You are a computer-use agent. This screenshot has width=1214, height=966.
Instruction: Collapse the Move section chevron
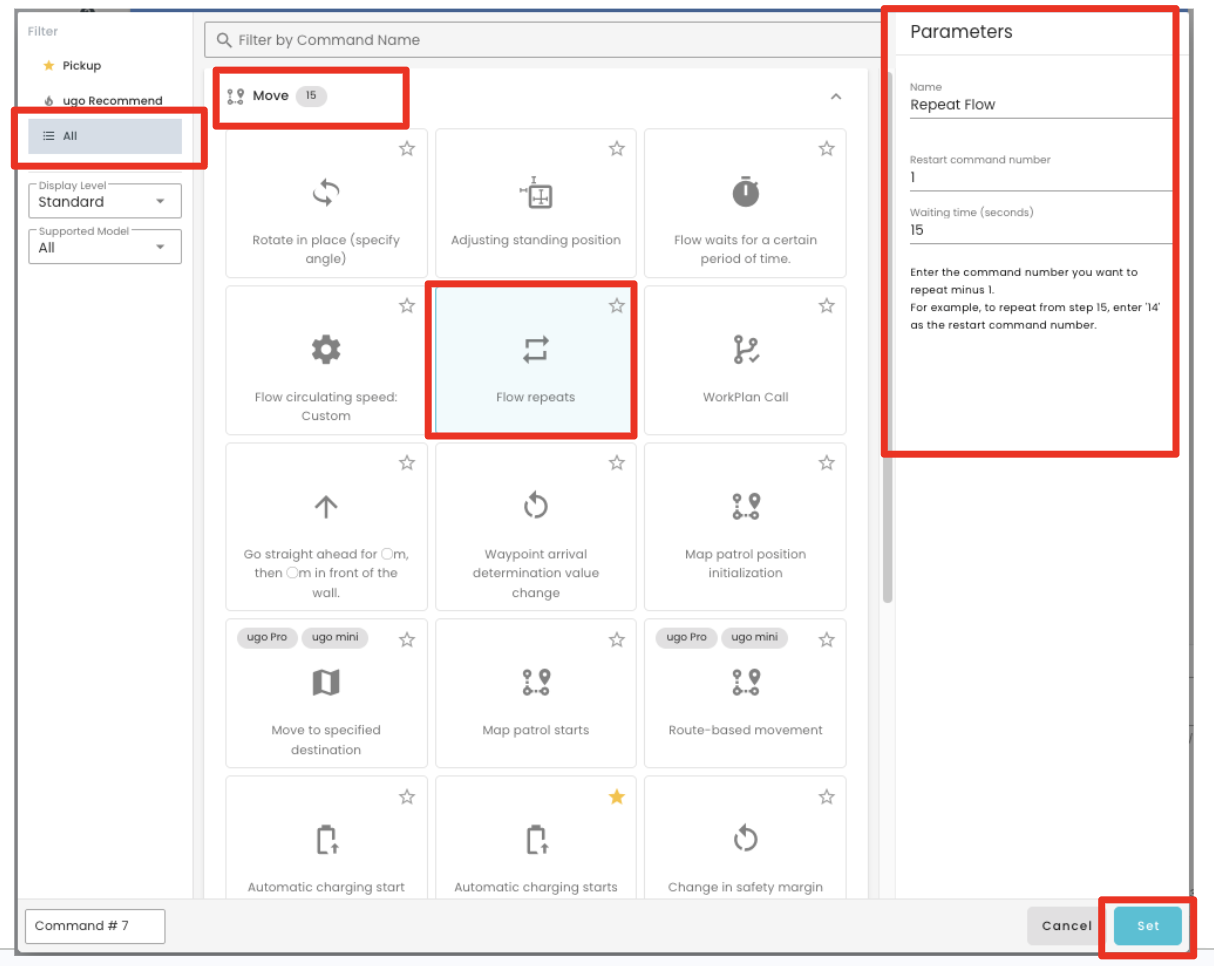point(836,97)
